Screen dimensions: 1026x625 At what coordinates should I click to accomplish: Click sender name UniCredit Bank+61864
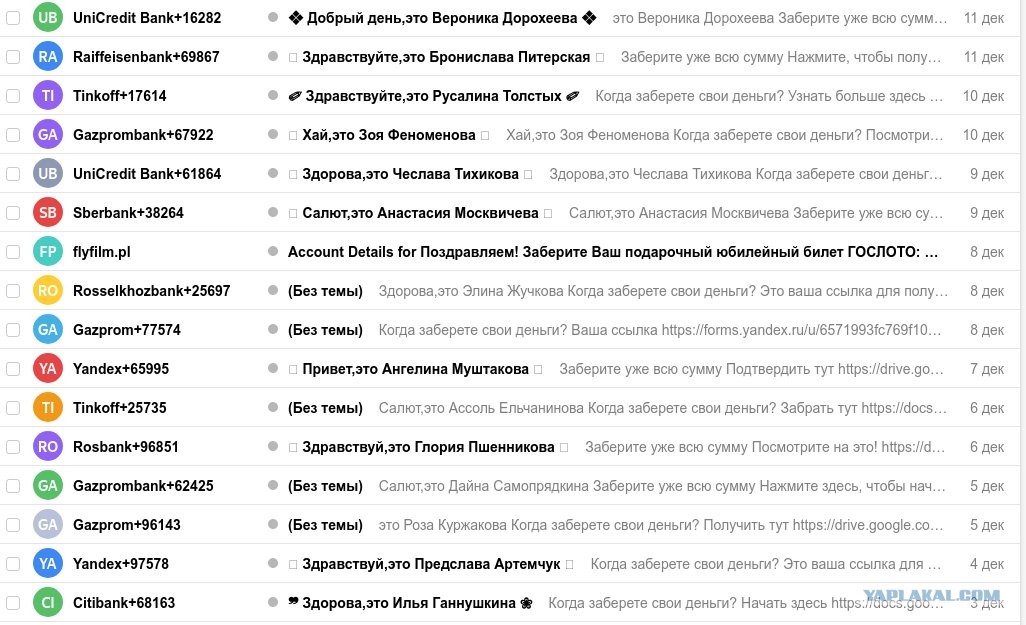147,174
